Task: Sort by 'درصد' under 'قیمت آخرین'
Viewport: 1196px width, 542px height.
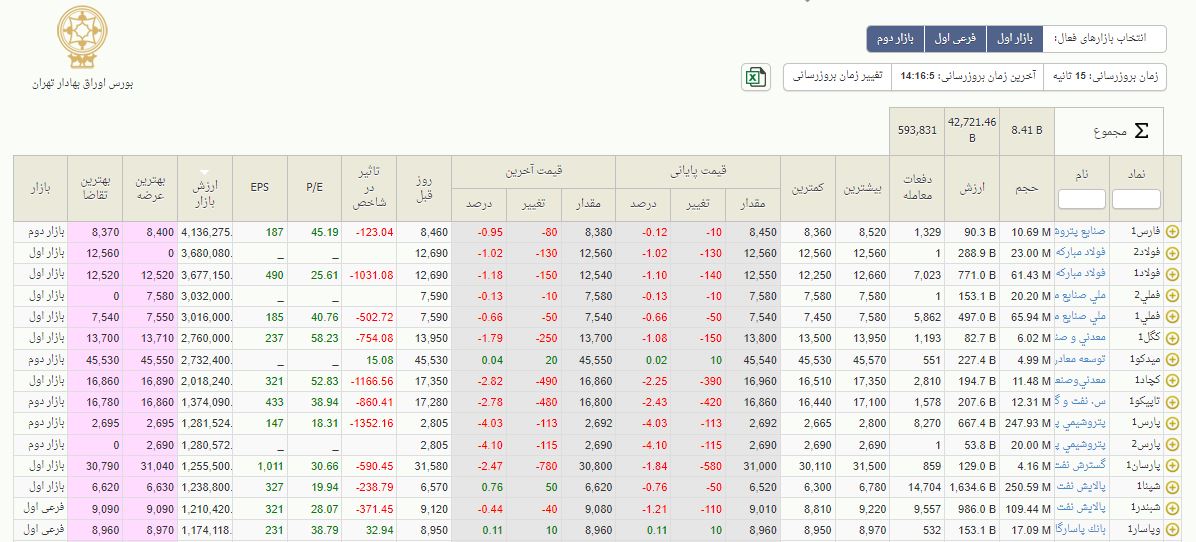Action: click(479, 204)
